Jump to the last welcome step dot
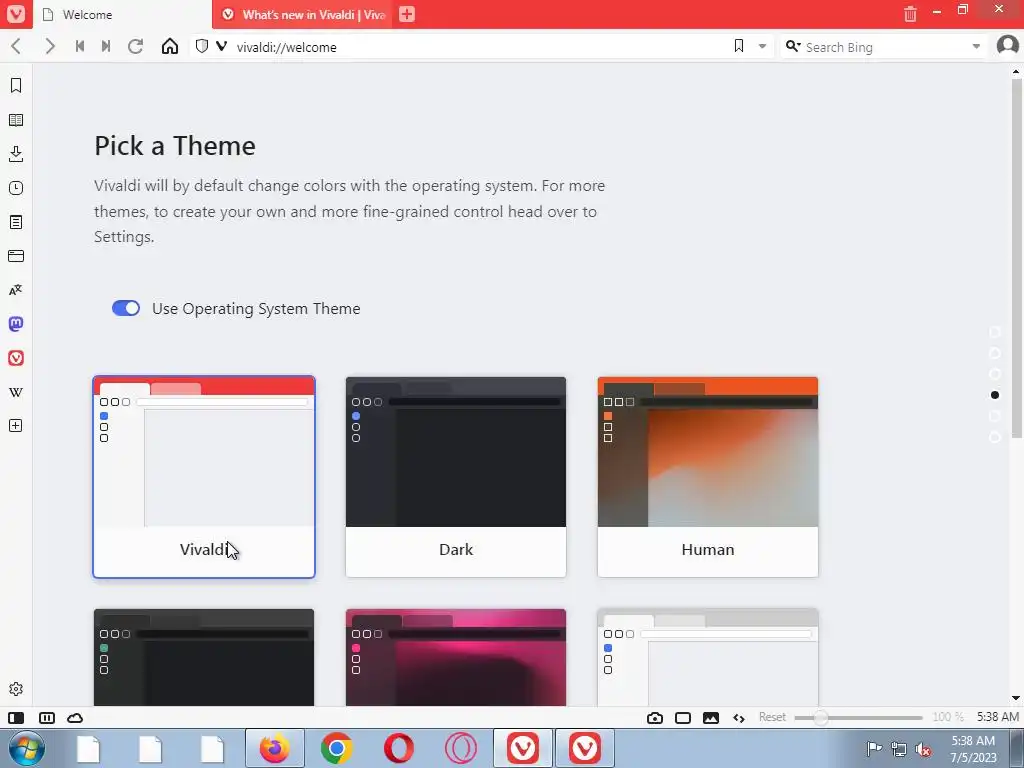Screen dimensions: 1024x768 pos(995,437)
